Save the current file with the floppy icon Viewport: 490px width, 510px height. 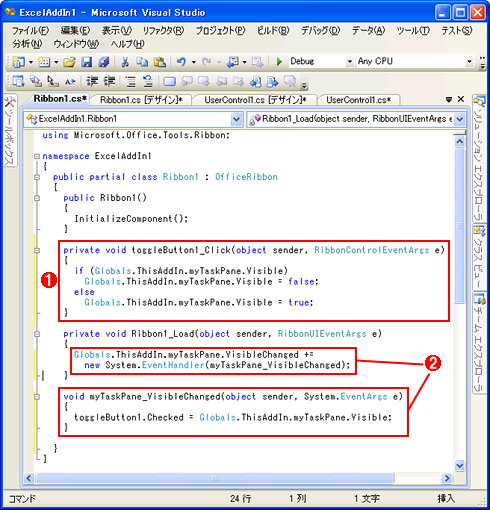(87, 62)
